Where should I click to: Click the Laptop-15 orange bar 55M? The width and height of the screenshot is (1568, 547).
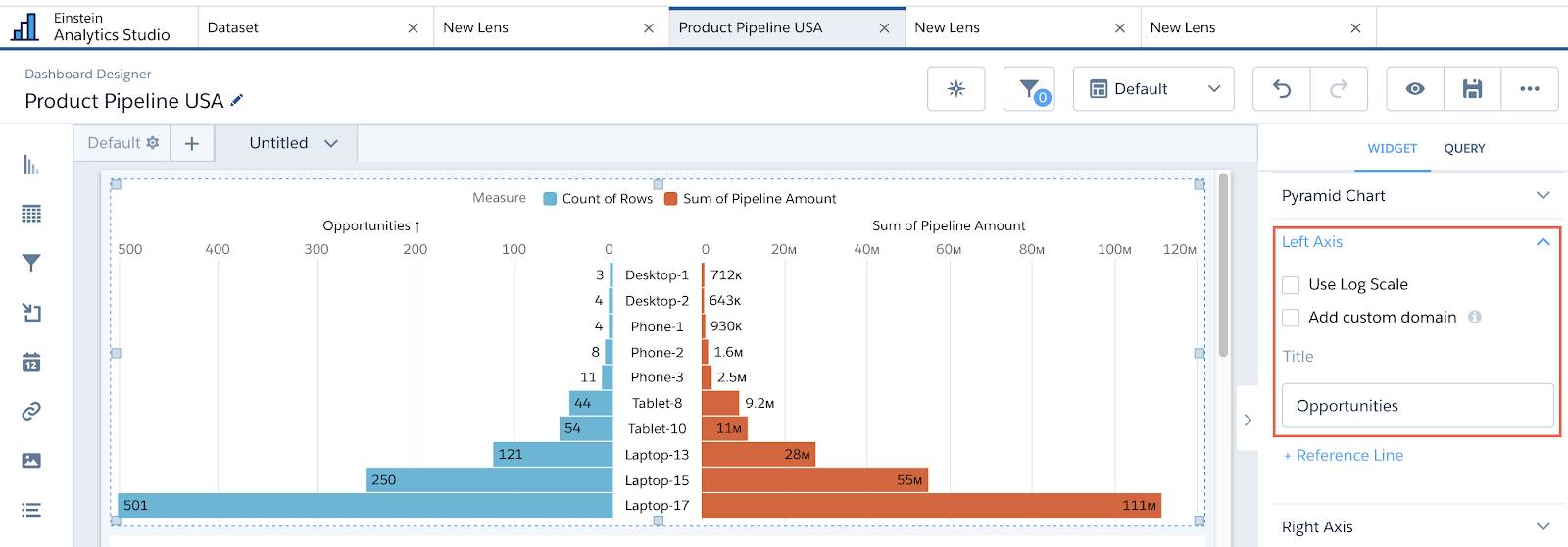[x=814, y=479]
